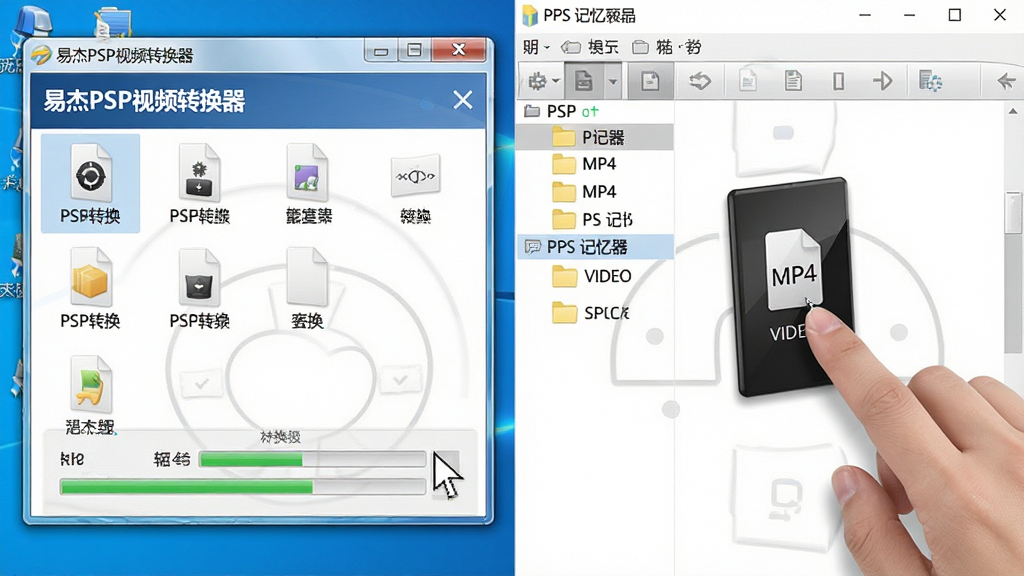
Task: Open the PSP转换 gear-with-download icon
Action: [x=199, y=184]
